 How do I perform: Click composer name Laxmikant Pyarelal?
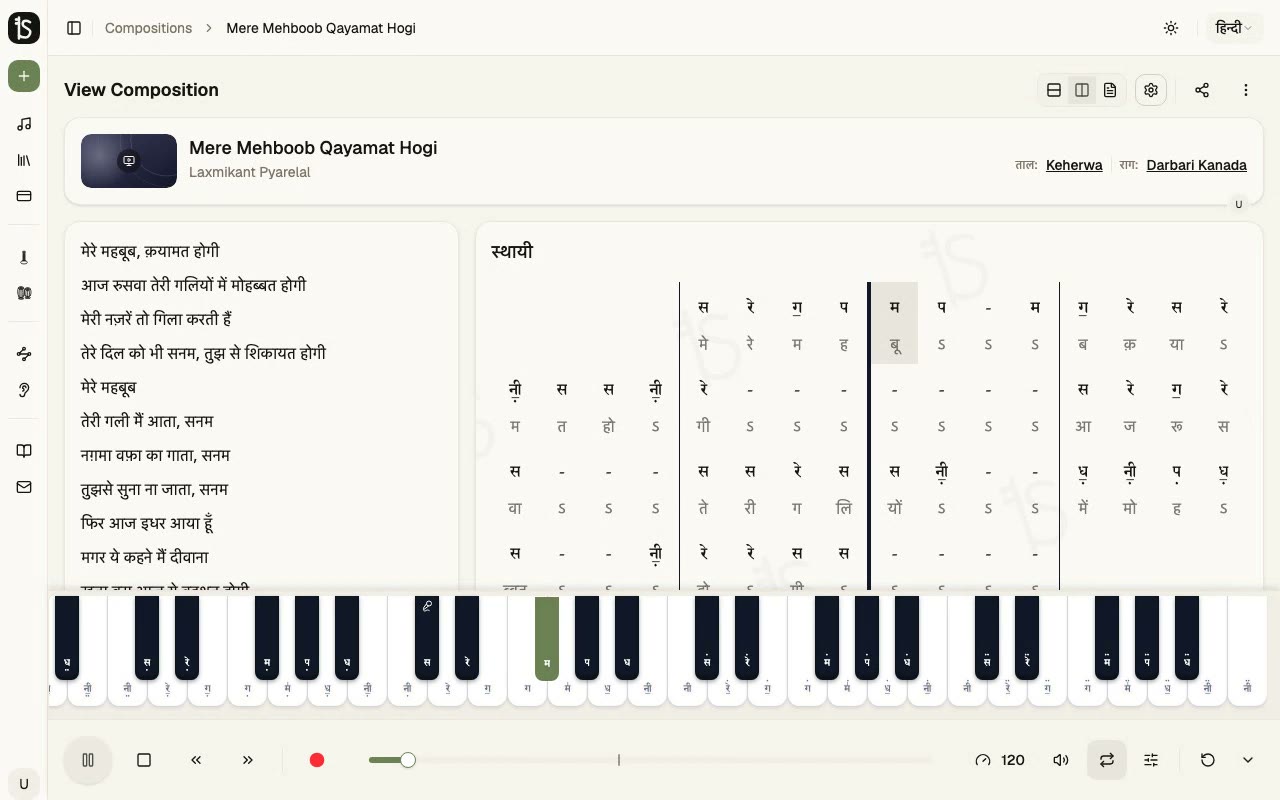pyautogui.click(x=250, y=172)
